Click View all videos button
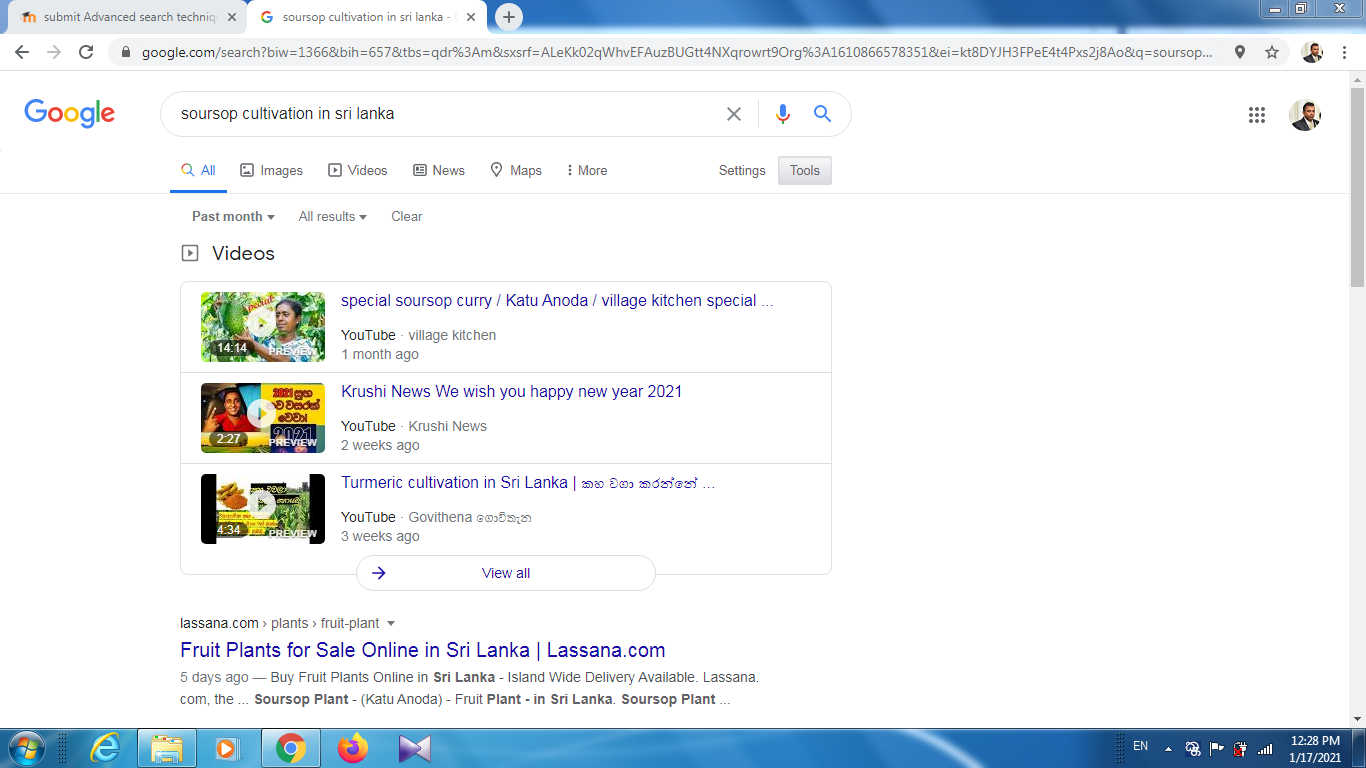The width and height of the screenshot is (1366, 768). tap(506, 573)
